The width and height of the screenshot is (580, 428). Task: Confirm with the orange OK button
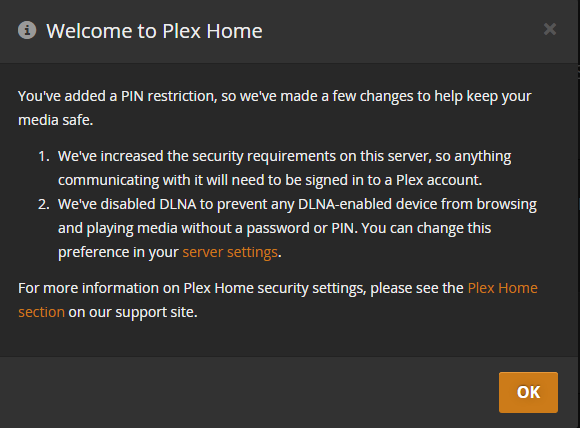click(528, 392)
